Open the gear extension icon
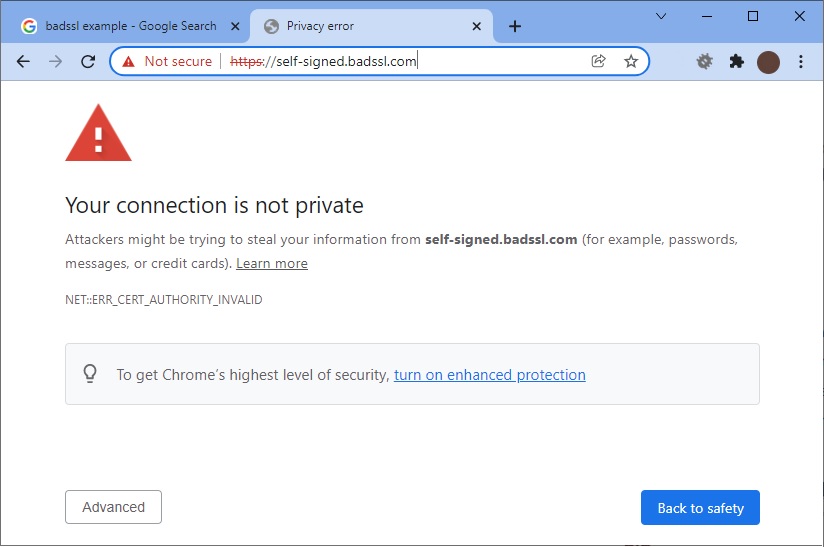 coord(704,61)
